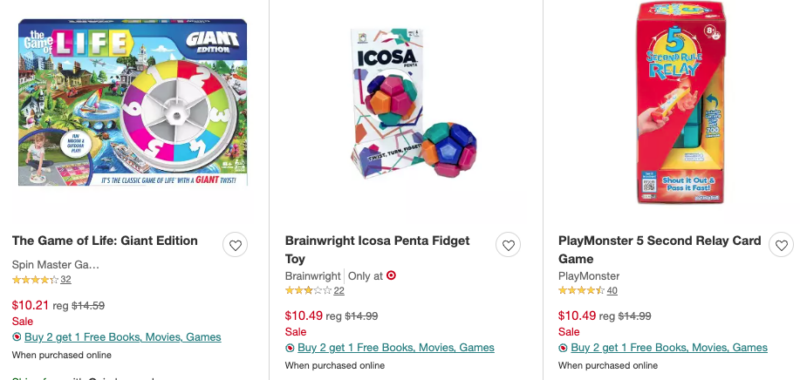
Task: Click Target bullseye icon beside Only at
Action: pos(391,275)
